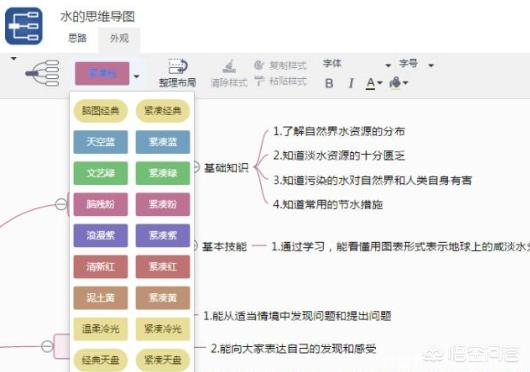The height and width of the screenshot is (372, 530).
Task: Toggle bold text formatting
Action: click(x=329, y=83)
